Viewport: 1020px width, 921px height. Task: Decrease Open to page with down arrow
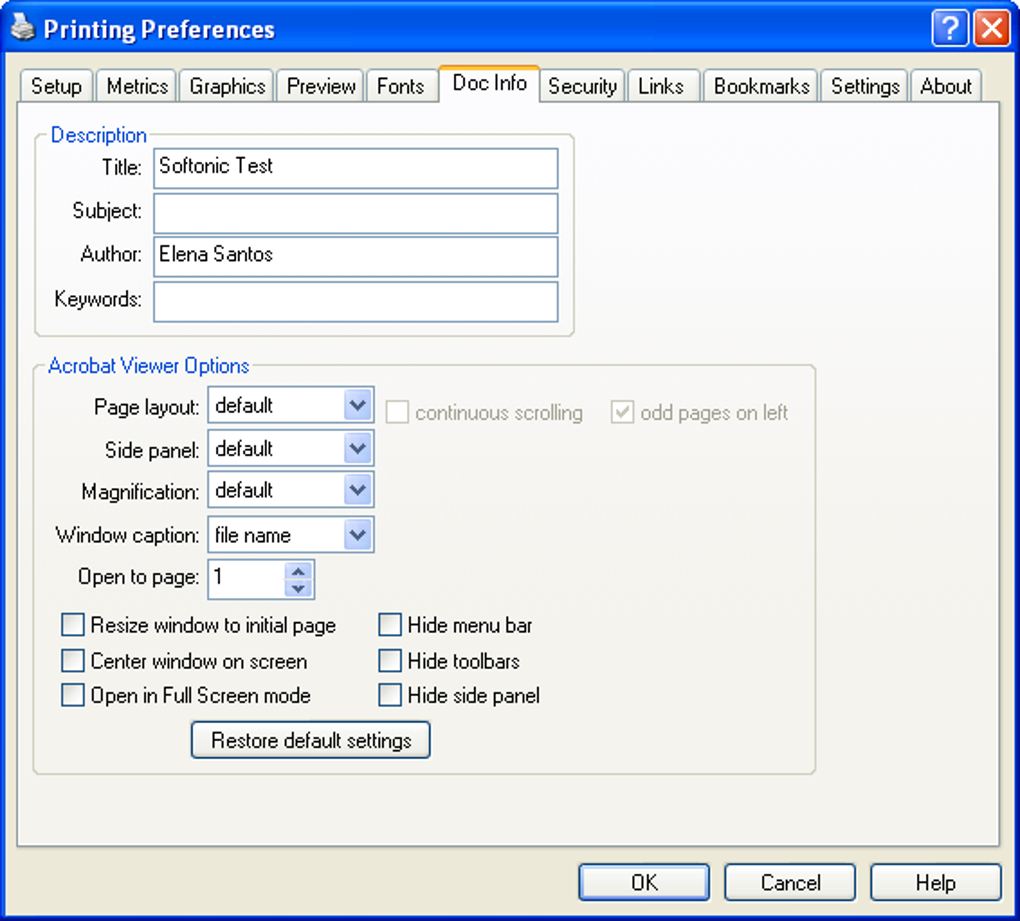pos(299,589)
